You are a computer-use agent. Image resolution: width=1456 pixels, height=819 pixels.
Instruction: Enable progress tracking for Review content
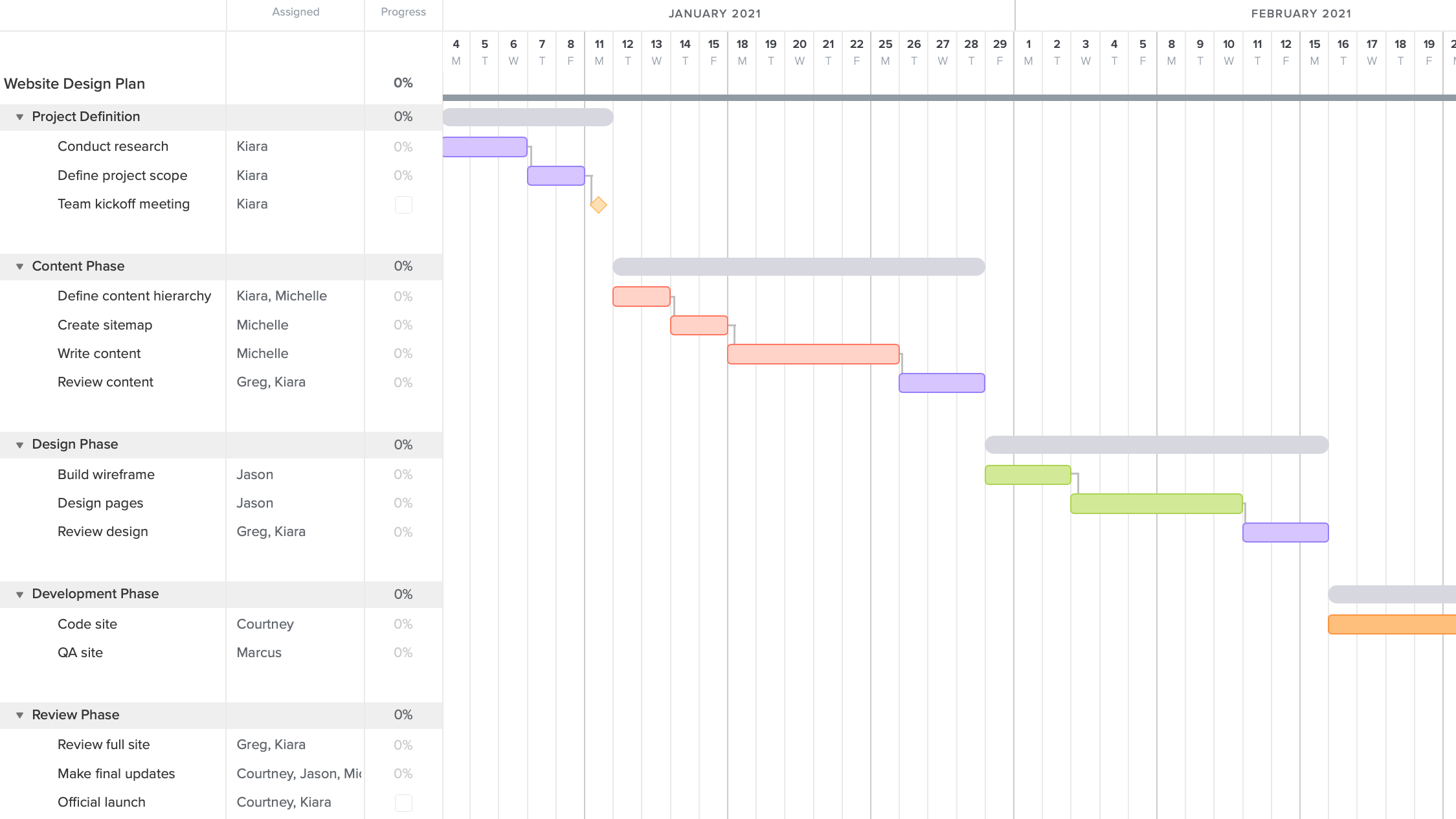tap(403, 382)
